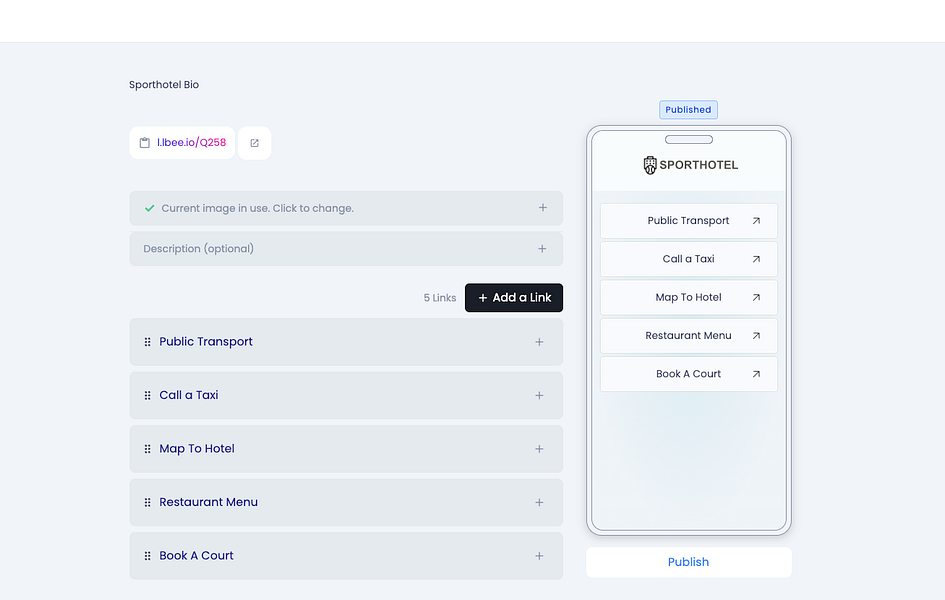945x600 pixels.
Task: Click the Publish button
Action: click(688, 561)
